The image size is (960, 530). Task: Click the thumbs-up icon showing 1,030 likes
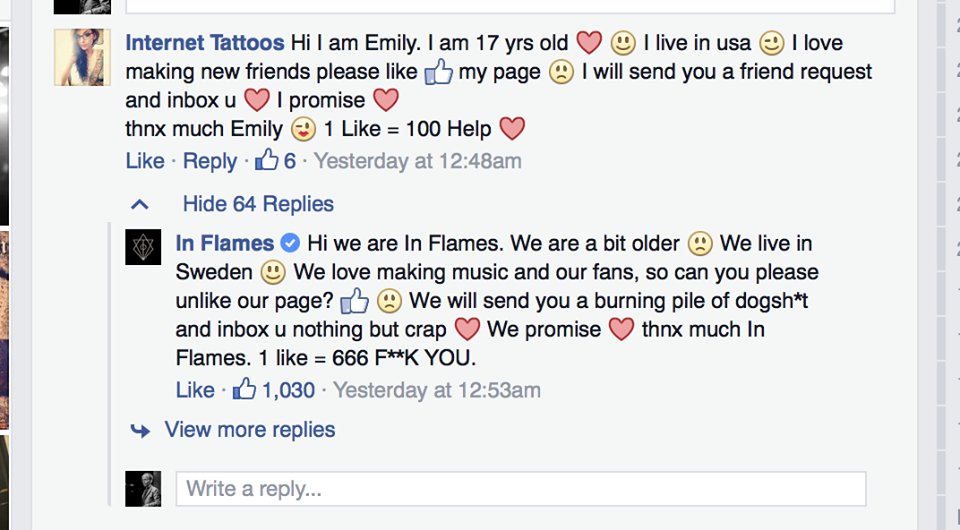pyautogui.click(x=244, y=390)
